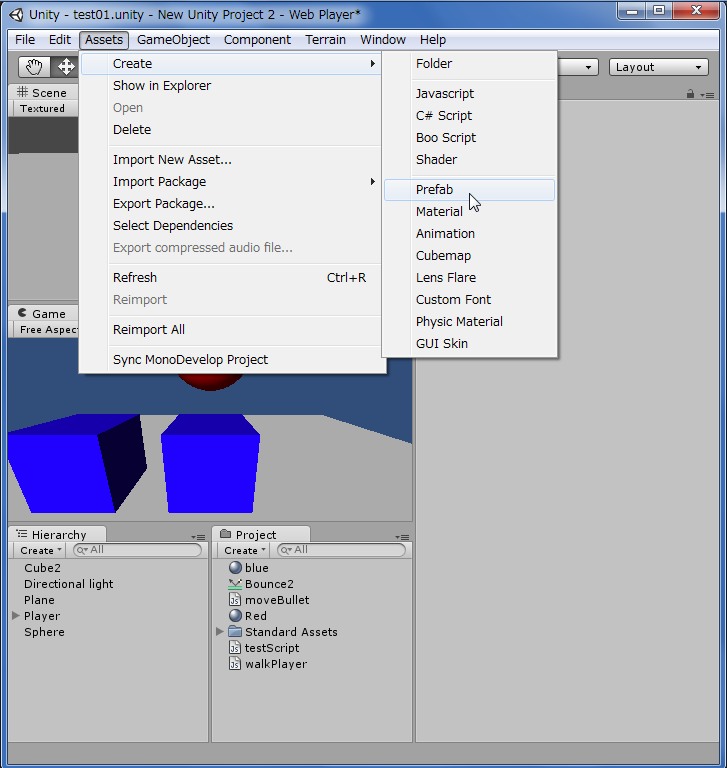The height and width of the screenshot is (768, 727).
Task: Choose Select Dependencies
Action: click(x=231, y=226)
